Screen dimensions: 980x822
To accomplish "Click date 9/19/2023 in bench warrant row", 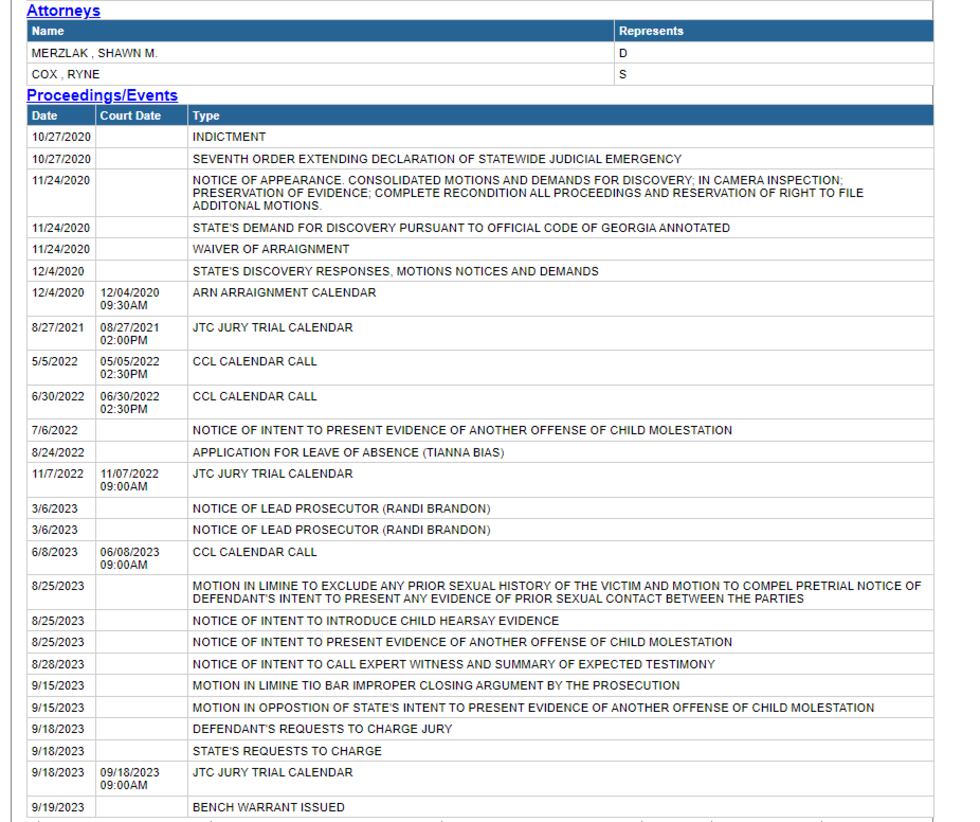I will [x=58, y=807].
